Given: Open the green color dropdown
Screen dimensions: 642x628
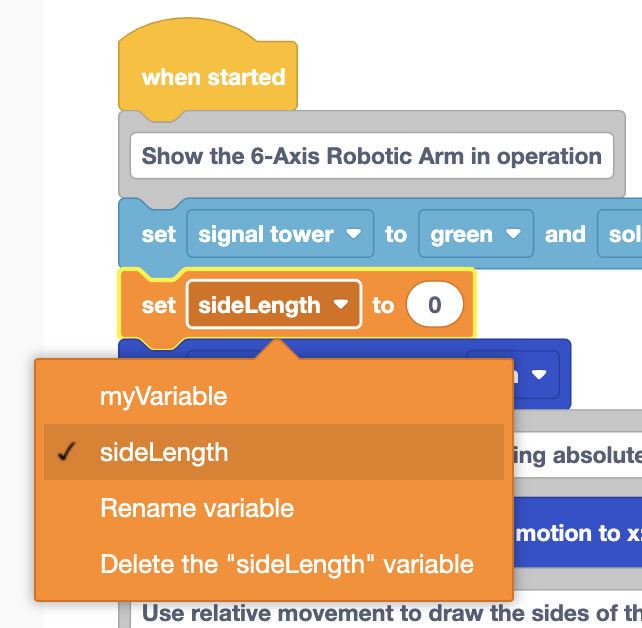Looking at the screenshot, I should click(x=476, y=234).
